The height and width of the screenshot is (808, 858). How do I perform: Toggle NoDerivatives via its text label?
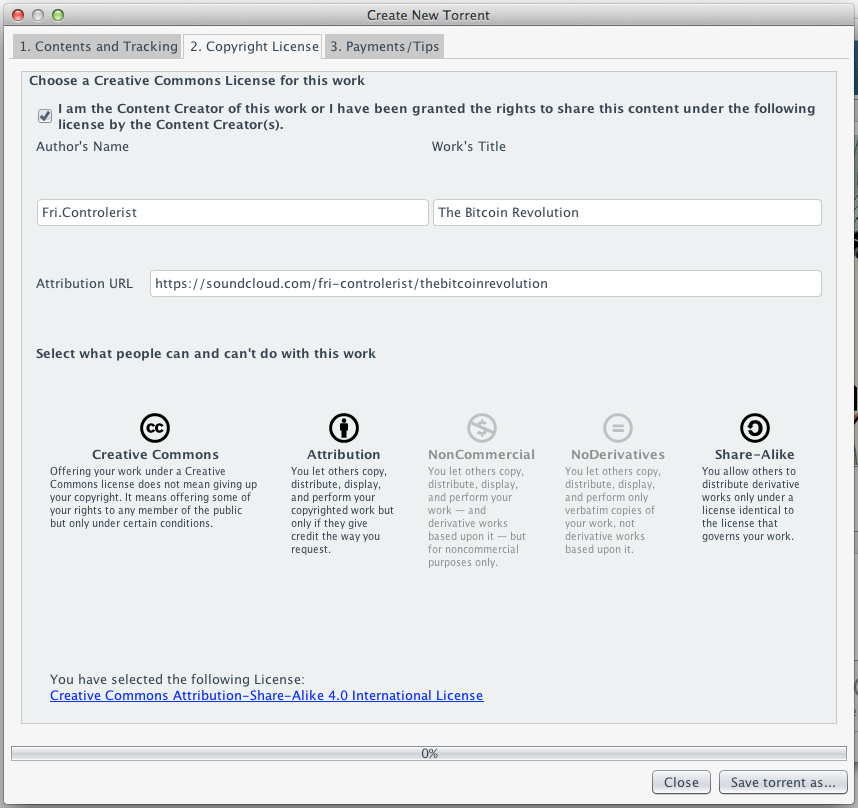[617, 453]
